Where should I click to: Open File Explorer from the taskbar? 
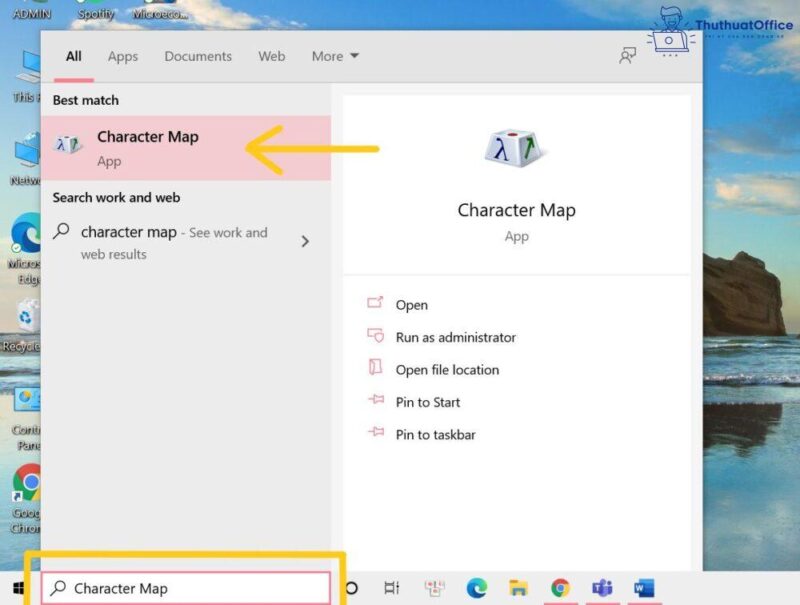(517, 588)
